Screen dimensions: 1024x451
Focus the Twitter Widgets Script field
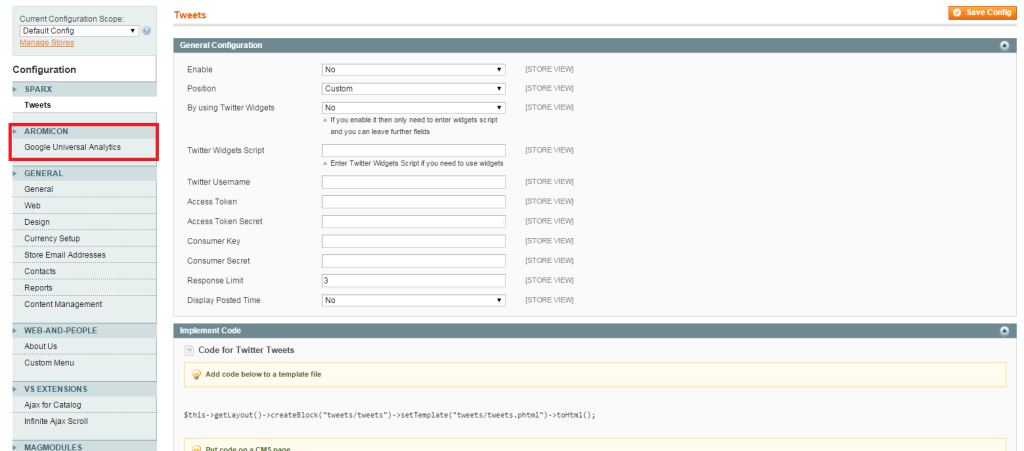click(x=413, y=151)
